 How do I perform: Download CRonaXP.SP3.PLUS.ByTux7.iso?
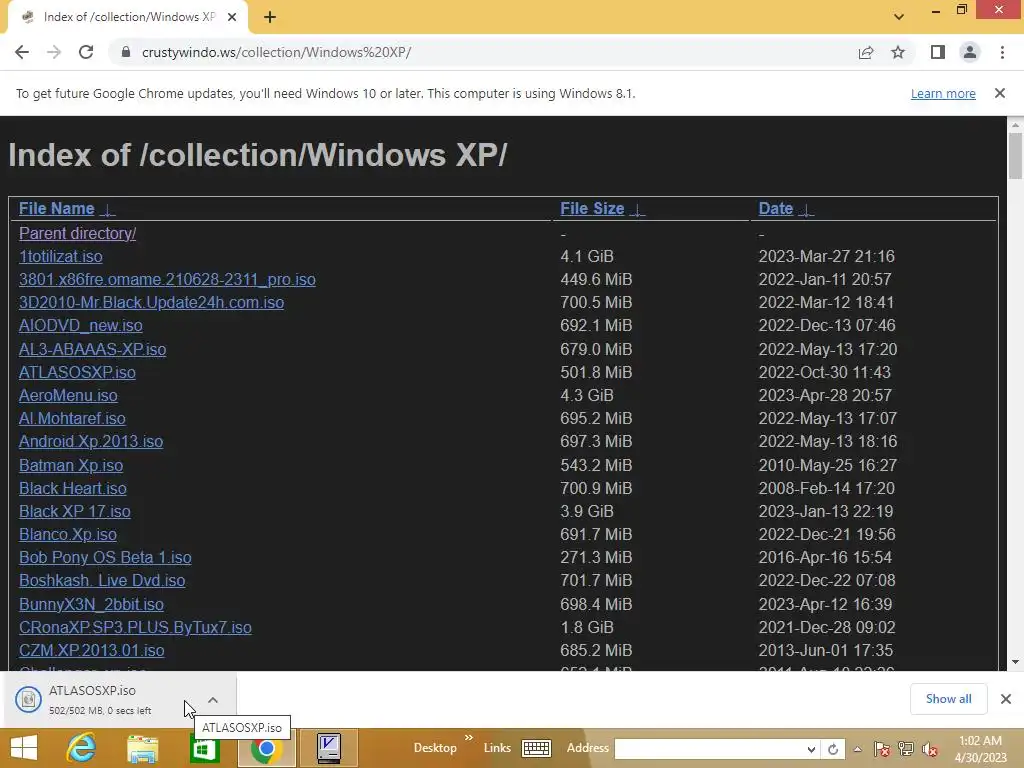pos(135,627)
